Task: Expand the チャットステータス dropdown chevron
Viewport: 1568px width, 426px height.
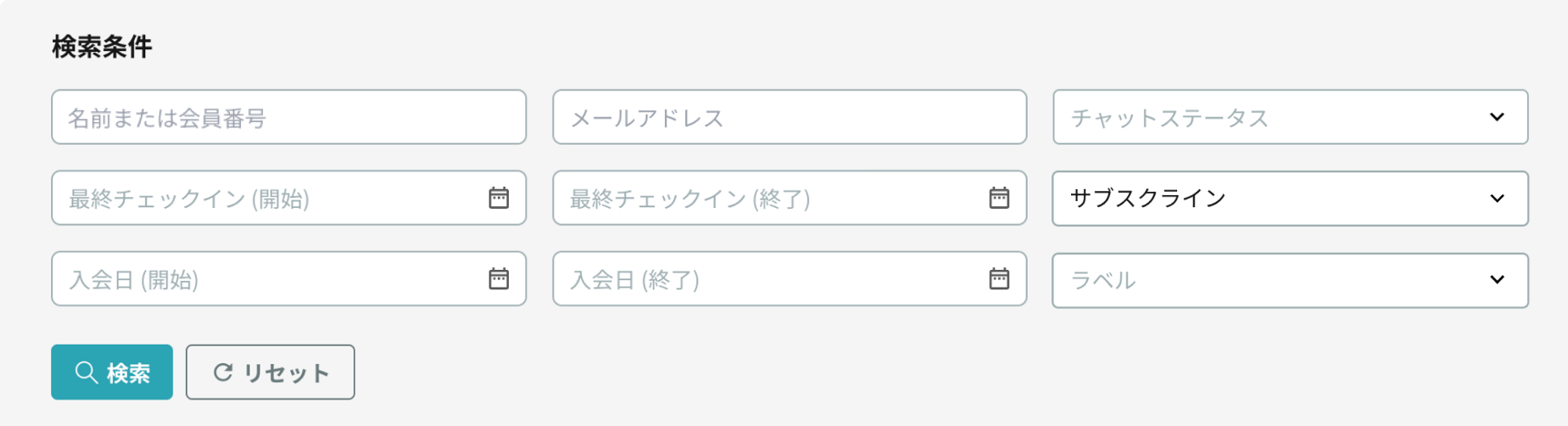Action: point(1497,117)
